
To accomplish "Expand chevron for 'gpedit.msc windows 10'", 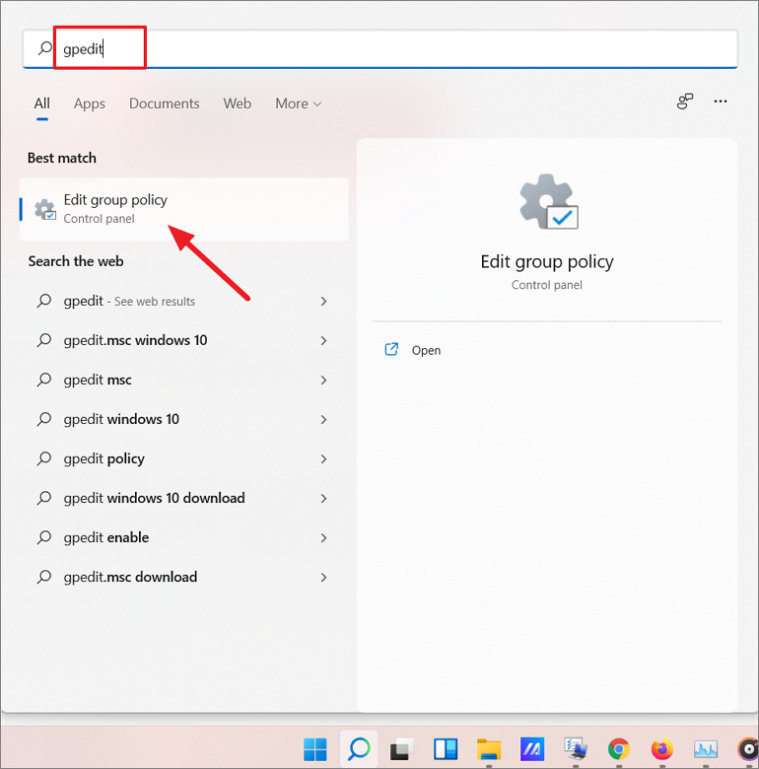I will pyautogui.click(x=324, y=340).
